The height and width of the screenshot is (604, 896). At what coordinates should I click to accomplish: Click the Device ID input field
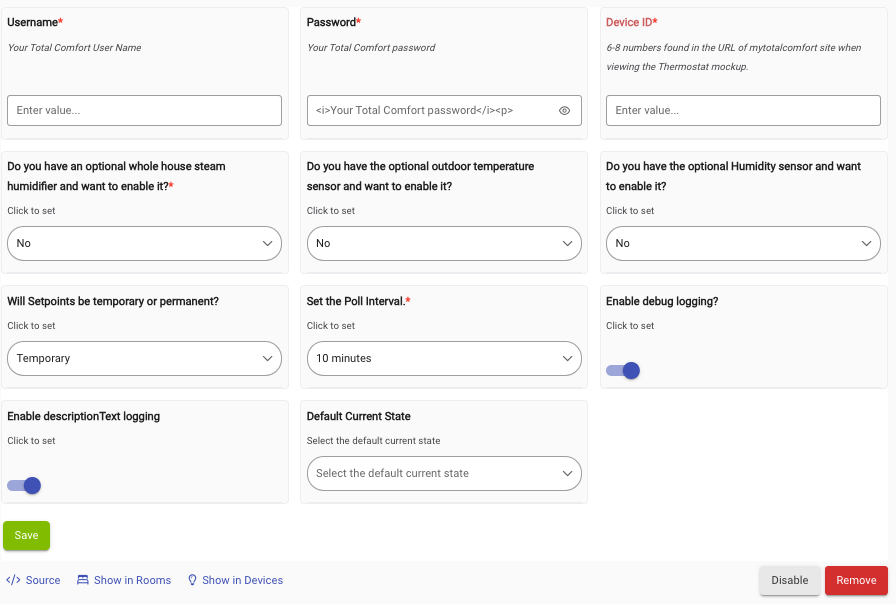(x=743, y=110)
